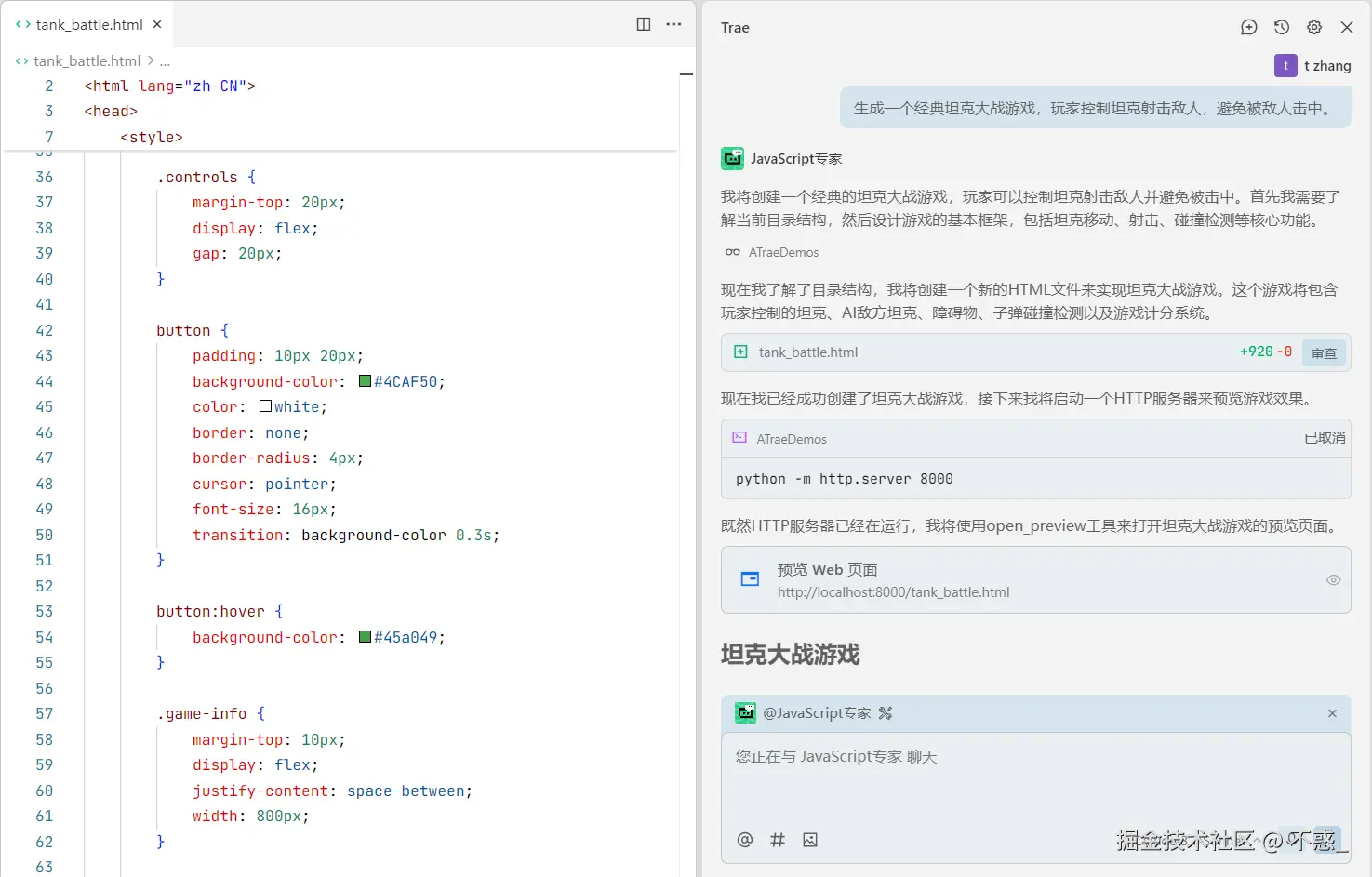Image resolution: width=1372 pixels, height=877 pixels.
Task: Split the editor with the layout icon
Action: click(x=644, y=24)
